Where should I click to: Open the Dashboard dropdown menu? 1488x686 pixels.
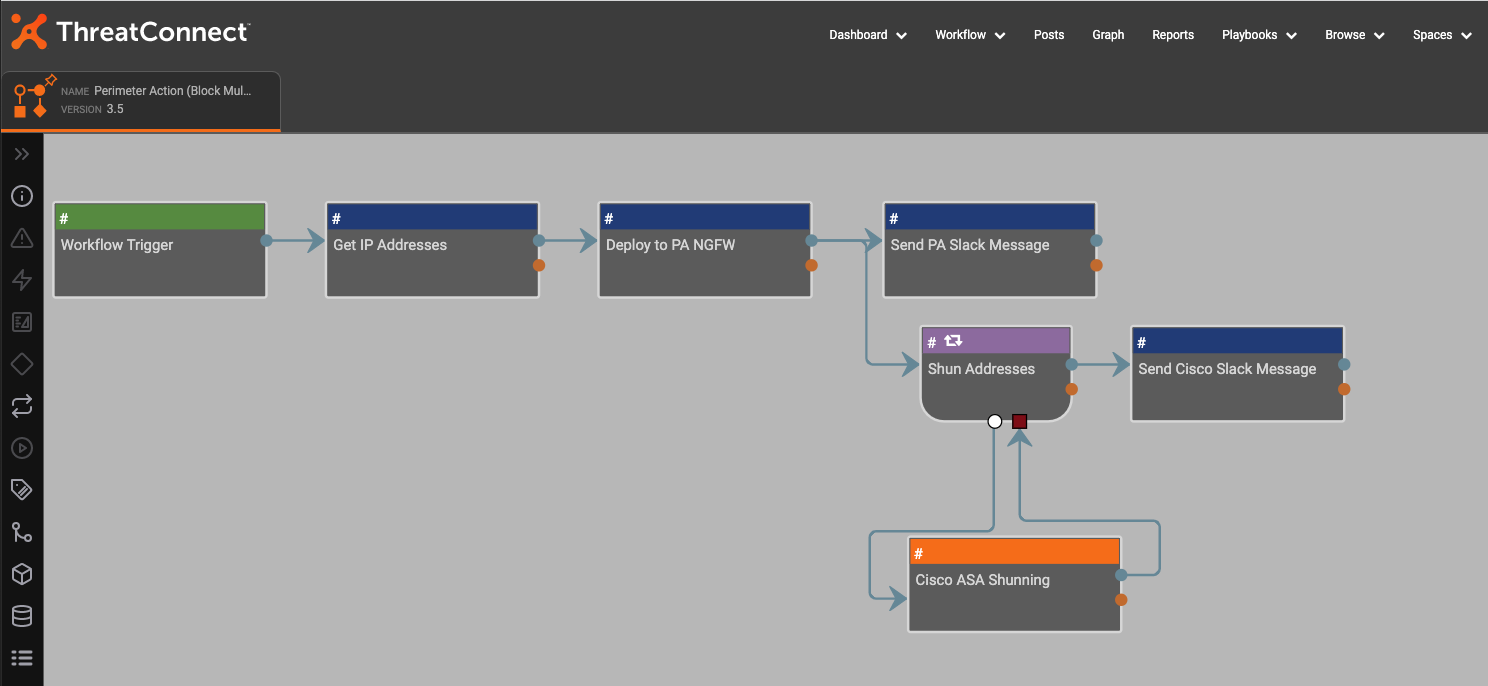tap(868, 35)
